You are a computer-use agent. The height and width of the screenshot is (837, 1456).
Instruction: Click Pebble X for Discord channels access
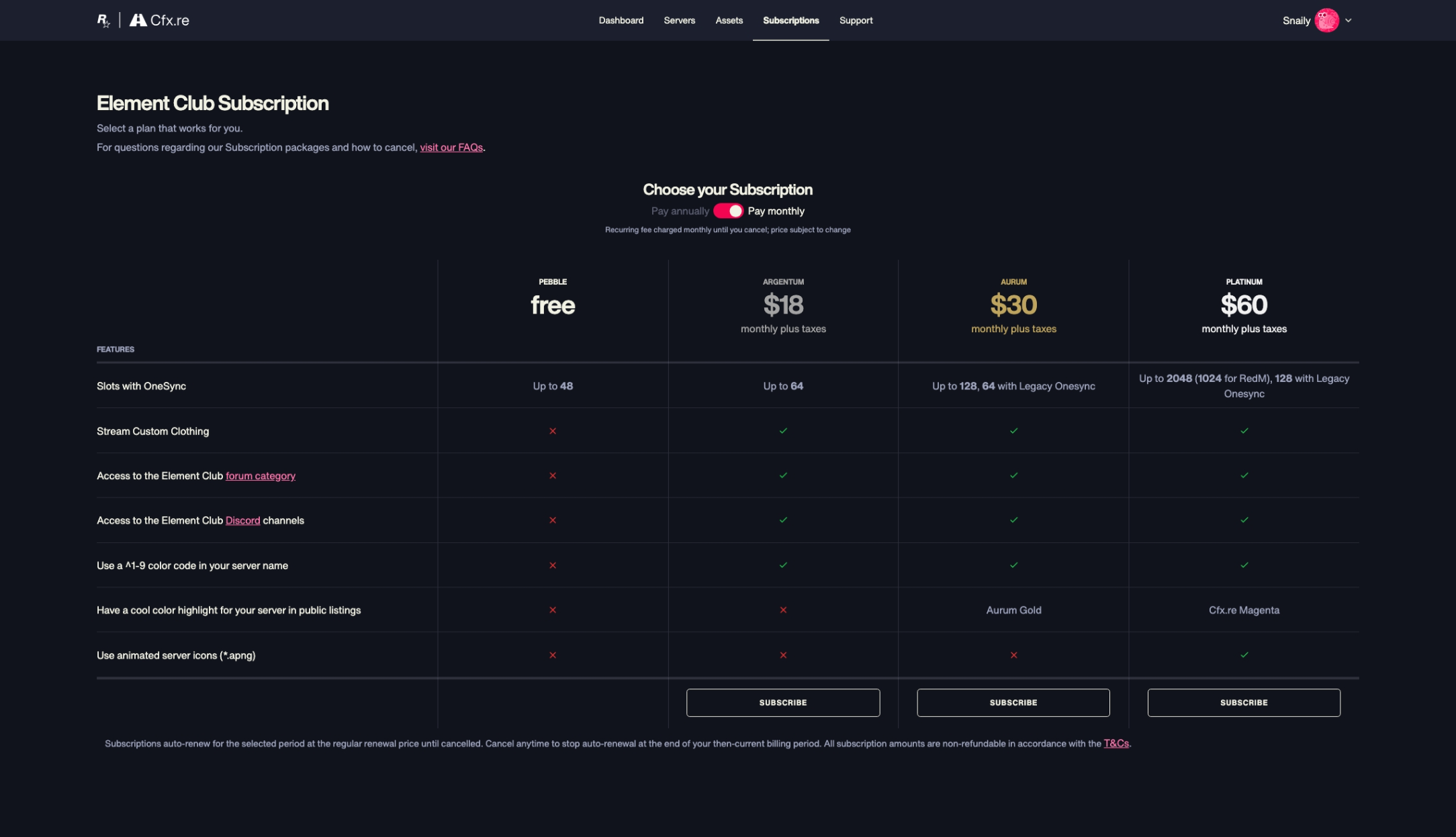(x=553, y=520)
